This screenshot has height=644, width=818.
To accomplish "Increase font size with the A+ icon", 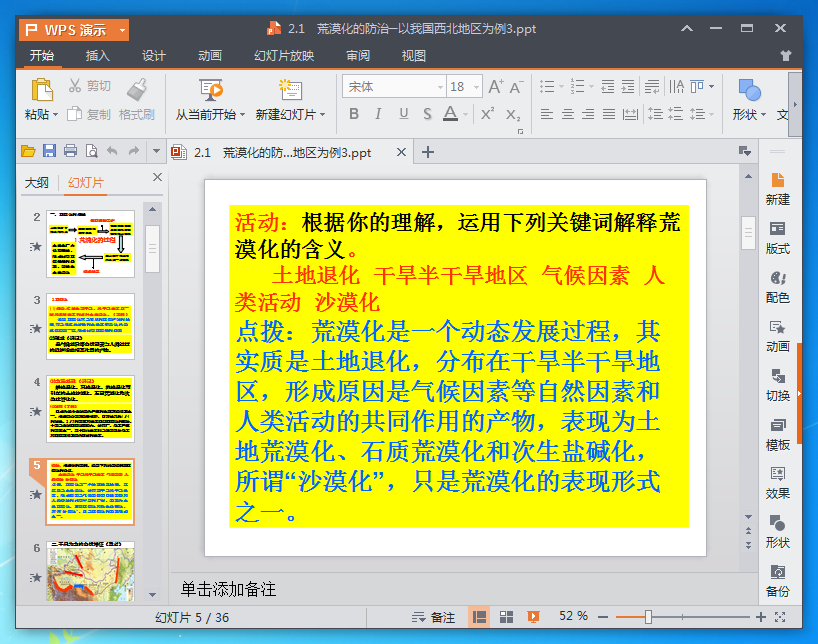I will pos(496,87).
